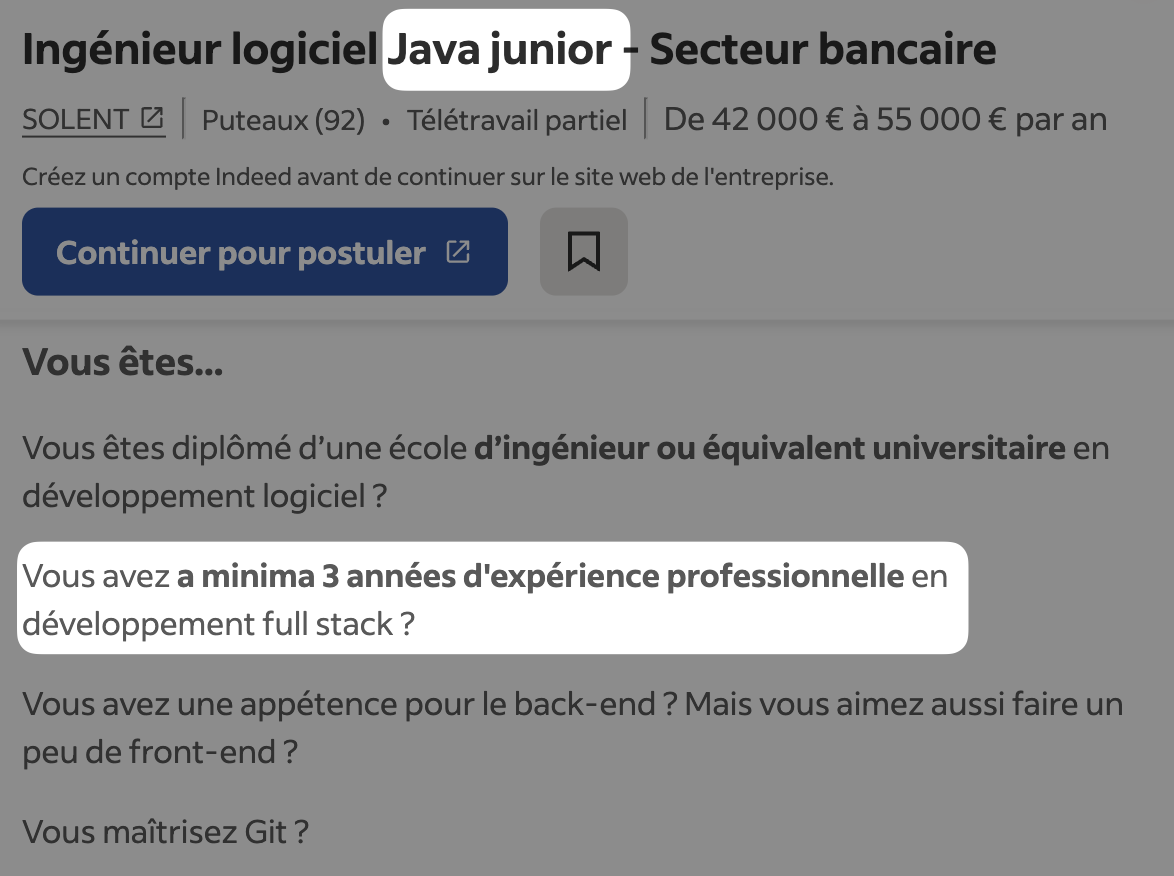
Task: Click external-link icon inside apply button
Action: [458, 252]
